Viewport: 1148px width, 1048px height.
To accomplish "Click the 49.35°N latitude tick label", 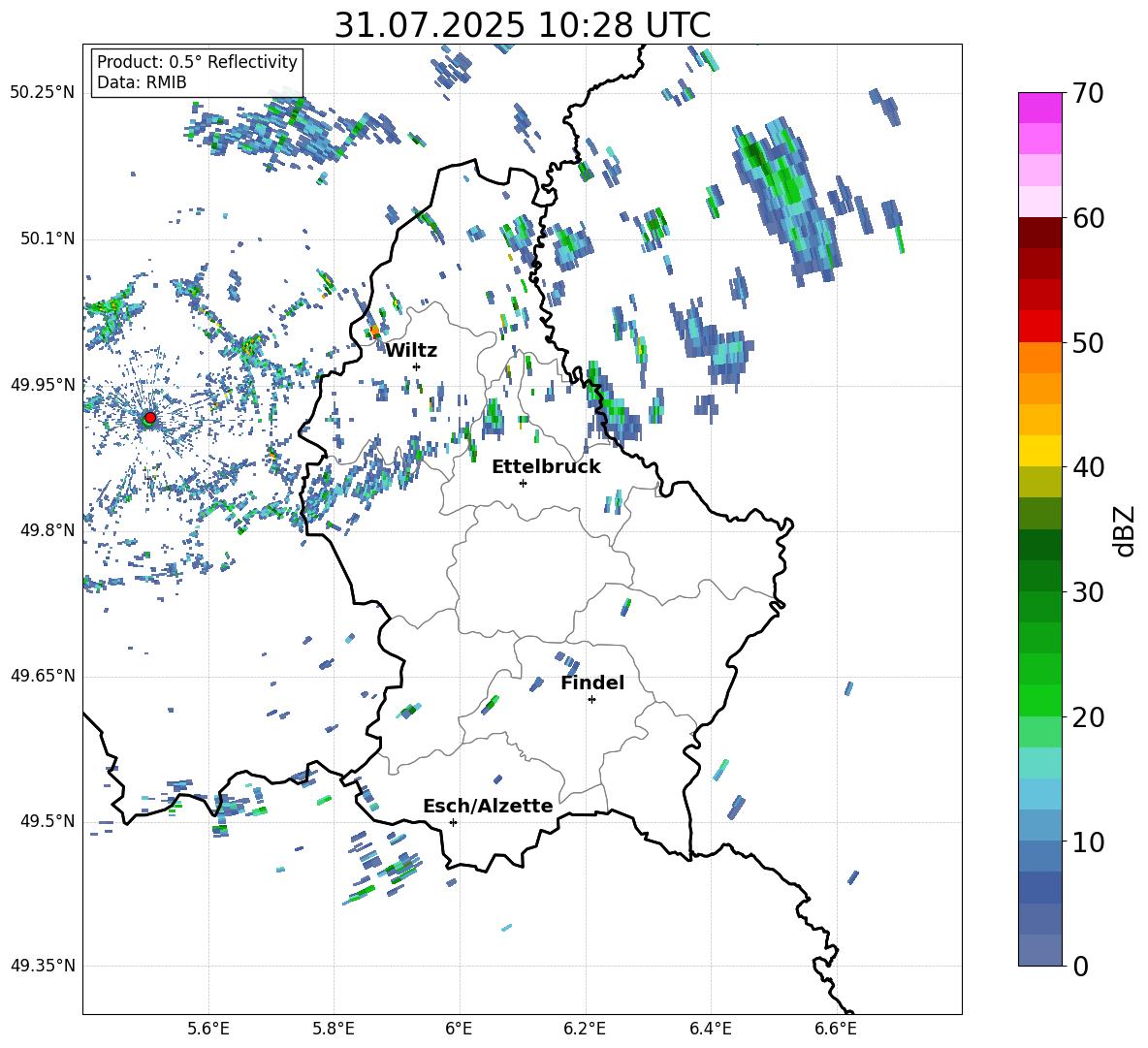I will coord(43,966).
